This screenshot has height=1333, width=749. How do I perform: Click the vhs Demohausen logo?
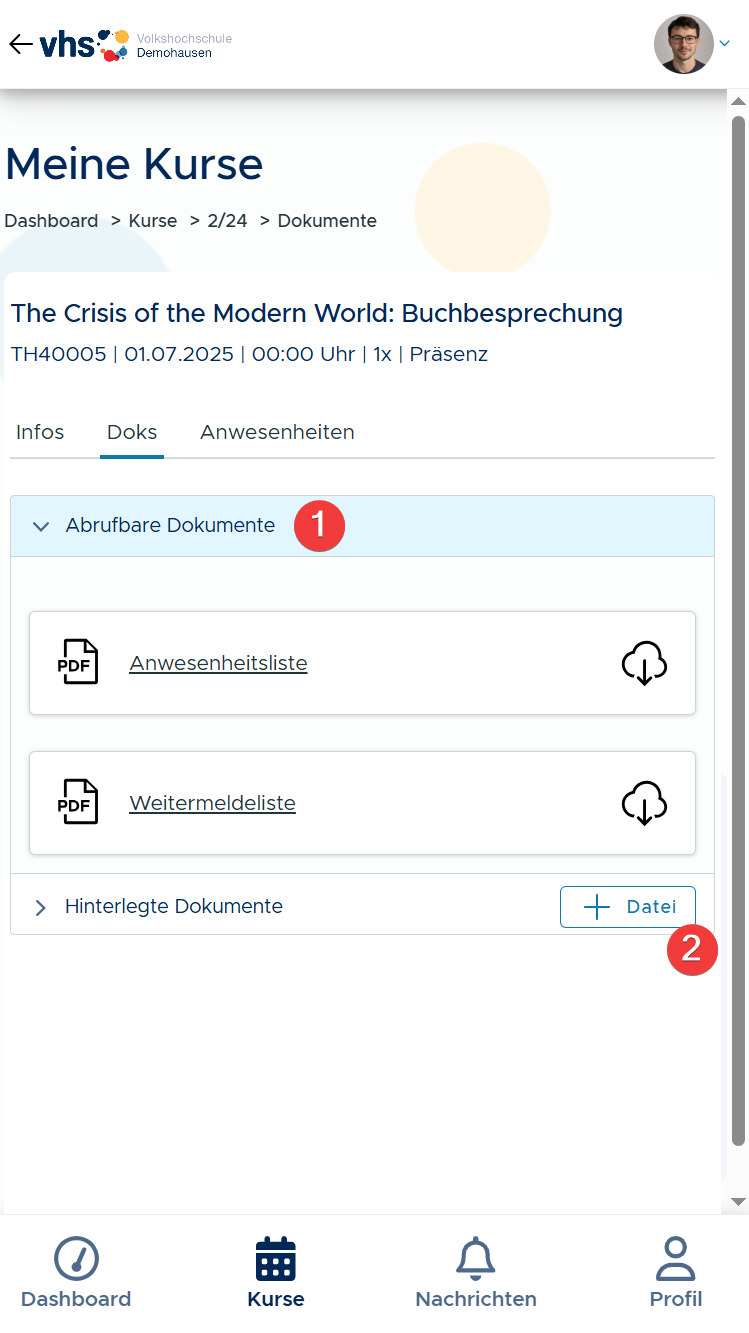pyautogui.click(x=136, y=45)
